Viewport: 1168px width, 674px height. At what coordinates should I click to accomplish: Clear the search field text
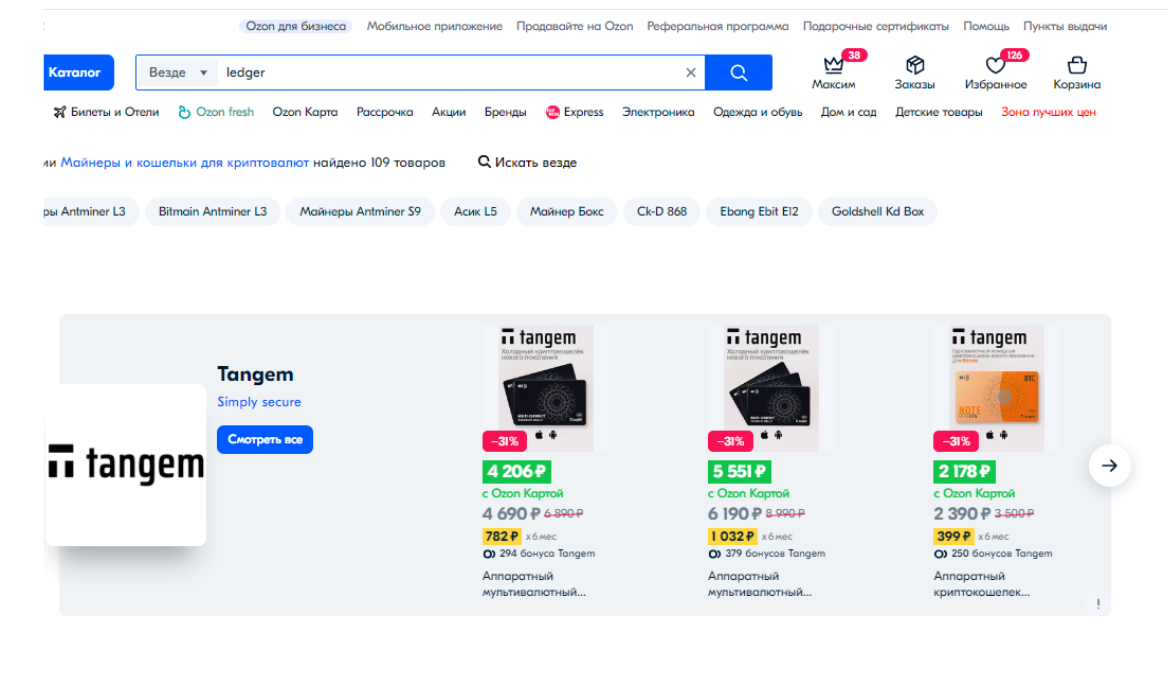coord(690,73)
